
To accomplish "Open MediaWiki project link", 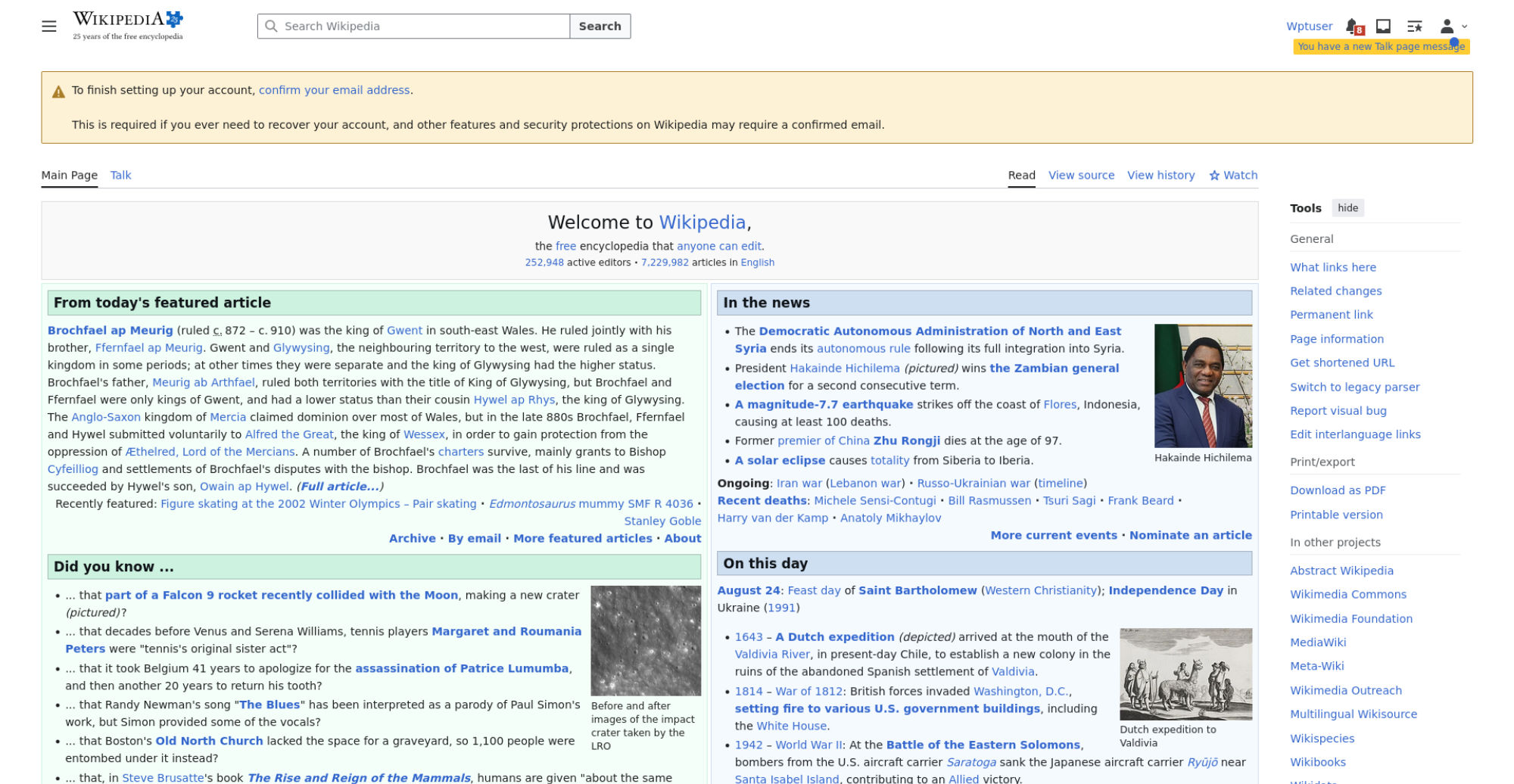I will pos(1318,642).
